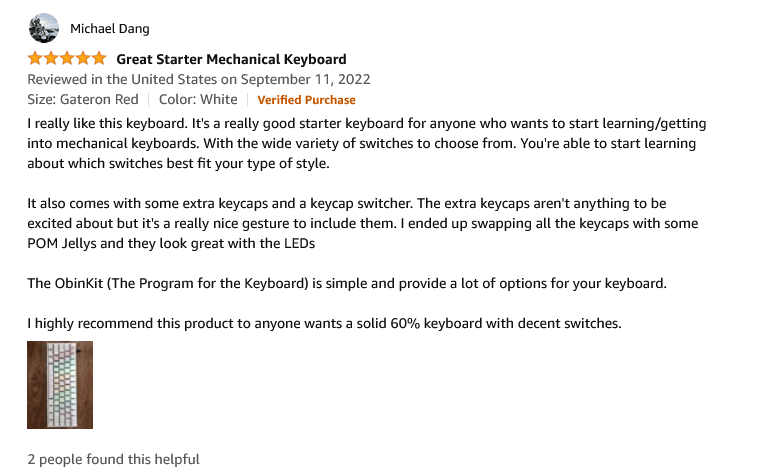773x471 pixels.
Task: Select the Color: White label
Action: click(198, 100)
